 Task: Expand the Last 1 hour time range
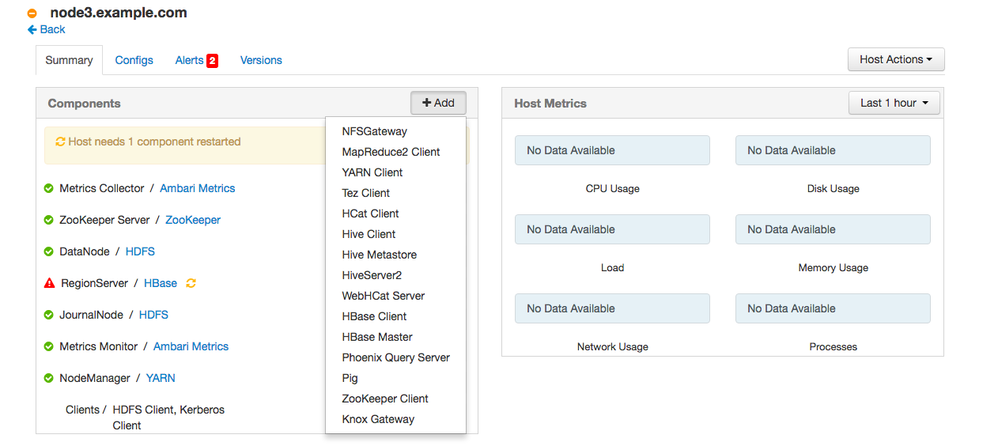(x=894, y=103)
